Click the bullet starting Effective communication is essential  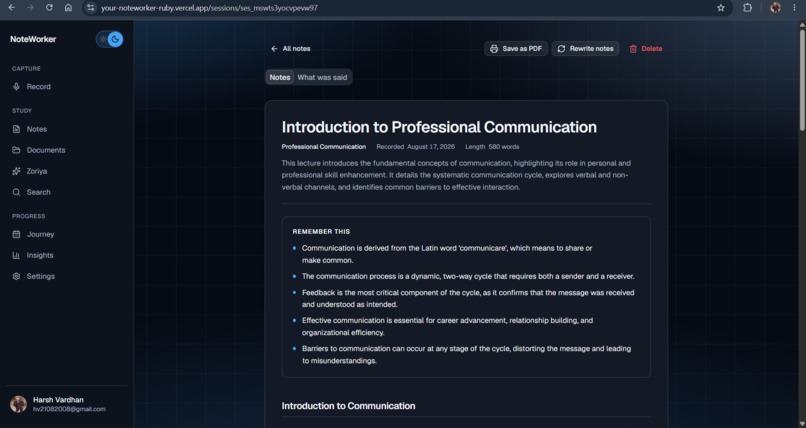[447, 326]
